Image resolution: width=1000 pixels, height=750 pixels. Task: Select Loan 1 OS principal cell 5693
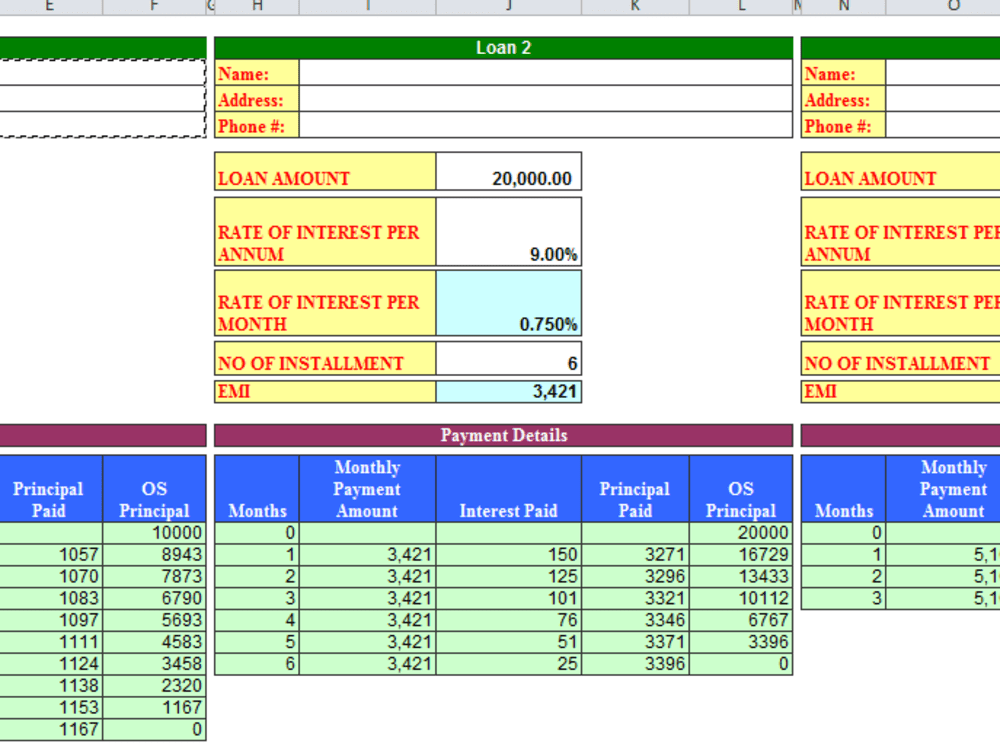point(154,620)
